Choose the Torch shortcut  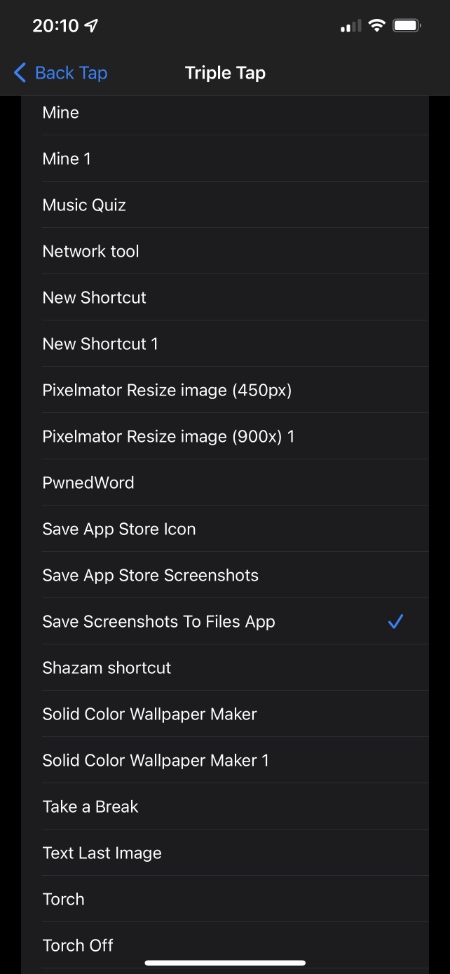(225, 899)
